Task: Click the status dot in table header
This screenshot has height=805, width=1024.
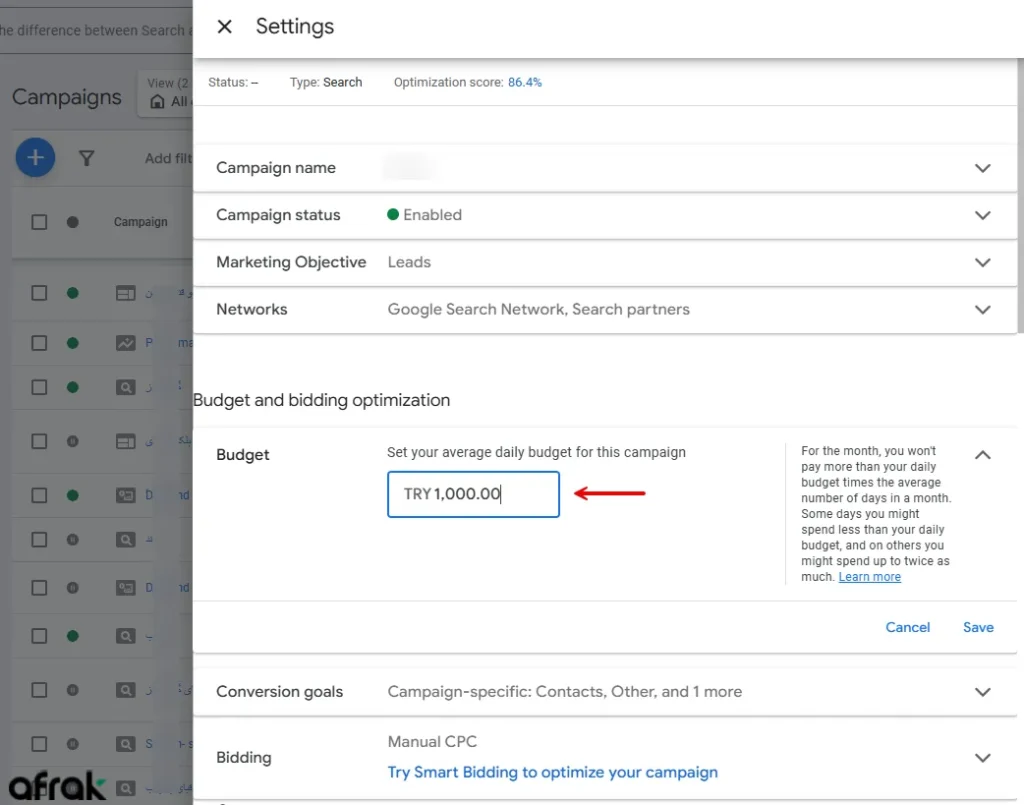Action: tap(72, 222)
